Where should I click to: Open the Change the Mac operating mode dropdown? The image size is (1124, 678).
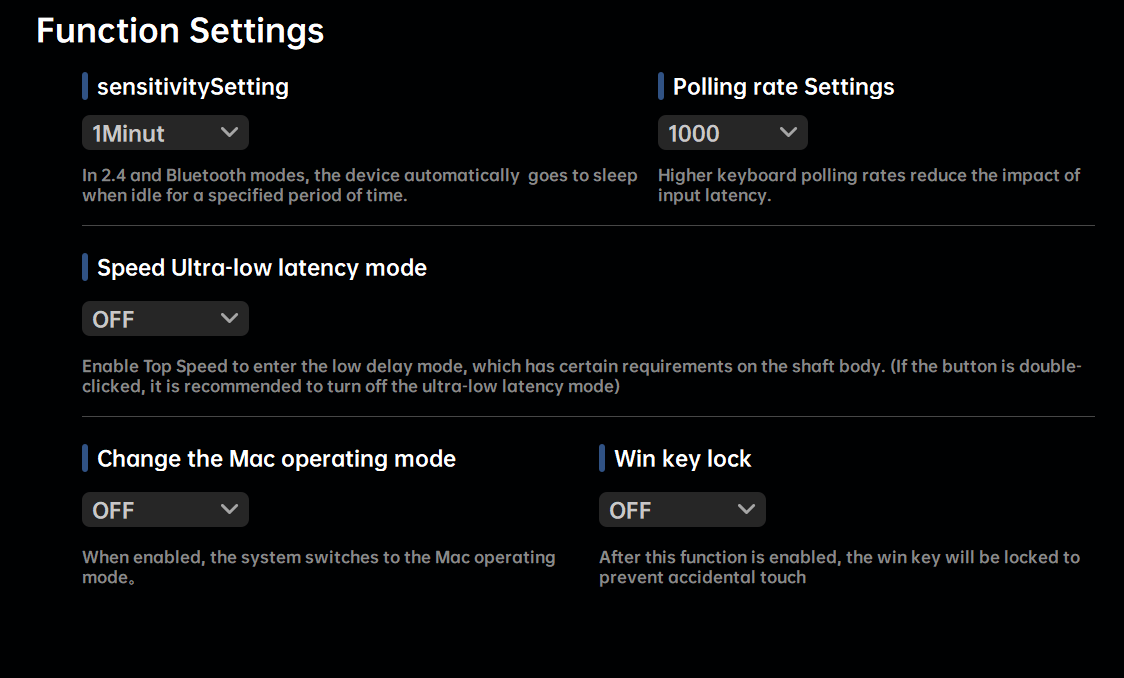(x=164, y=510)
